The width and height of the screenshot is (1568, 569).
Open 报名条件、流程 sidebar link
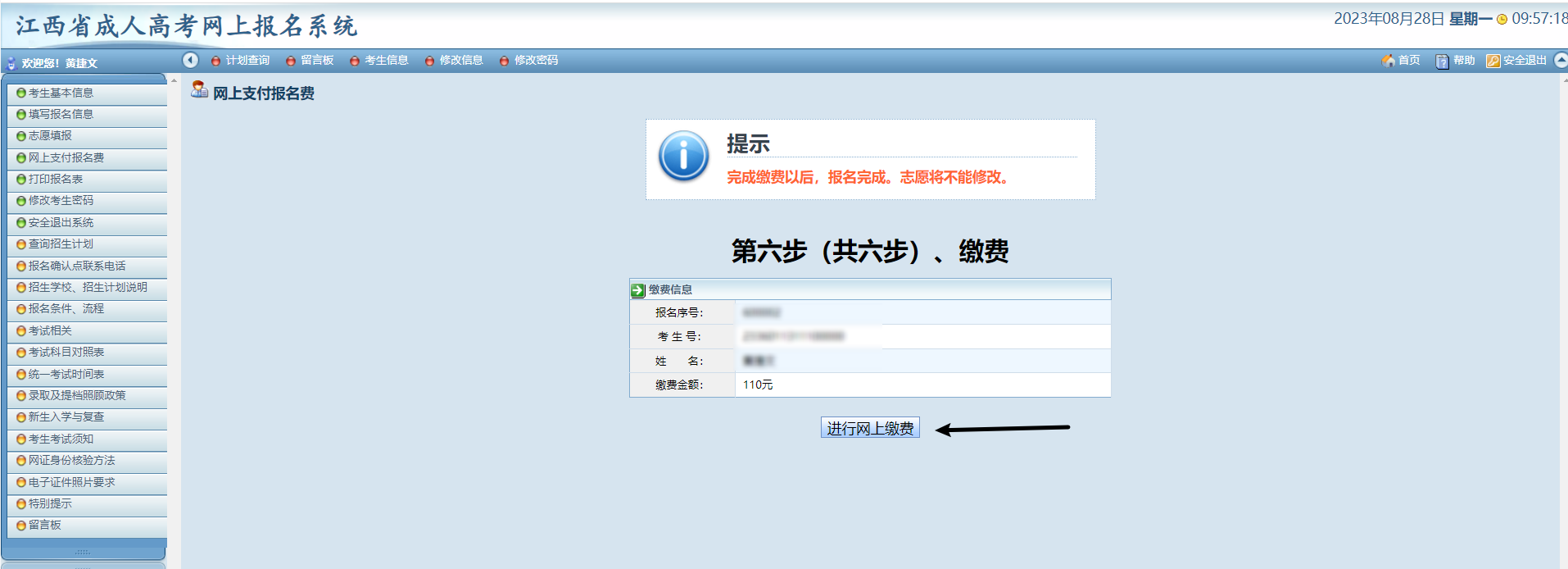click(x=66, y=308)
